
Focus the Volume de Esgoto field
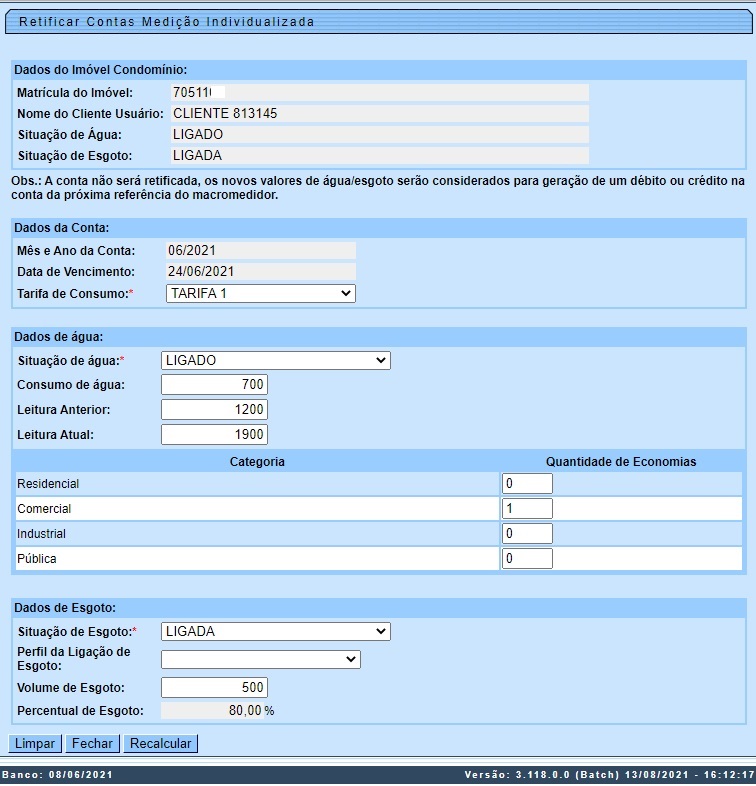(215, 687)
